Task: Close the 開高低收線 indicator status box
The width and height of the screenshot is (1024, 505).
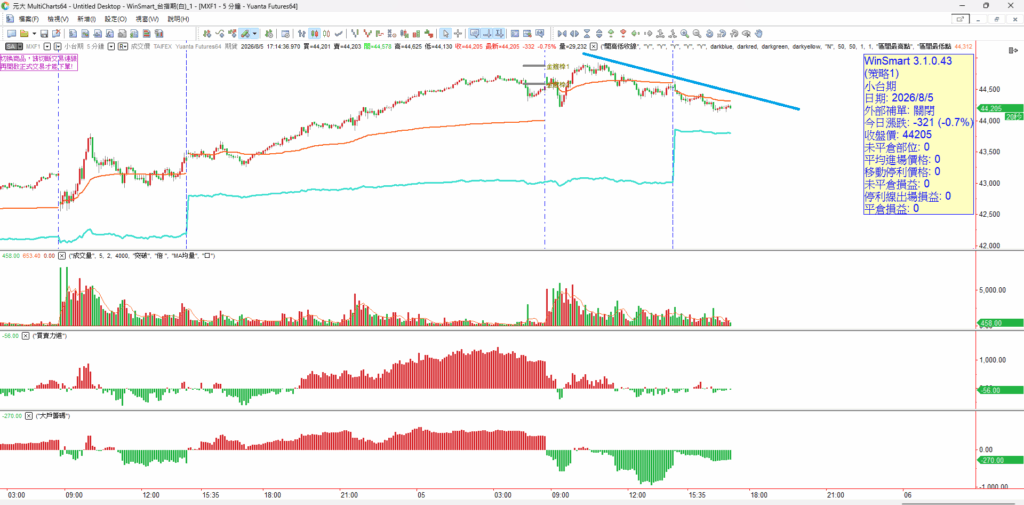Action: [x=594, y=46]
